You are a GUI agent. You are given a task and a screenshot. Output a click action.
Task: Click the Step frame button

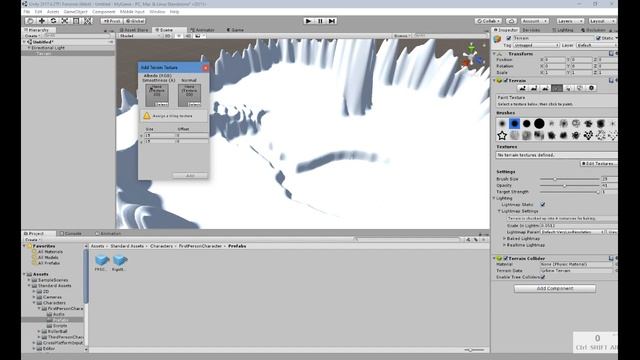[332, 21]
